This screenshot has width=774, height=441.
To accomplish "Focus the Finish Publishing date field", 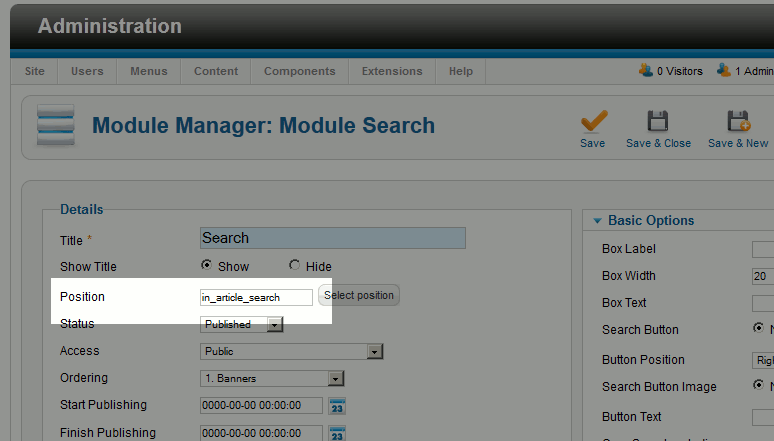I will pyautogui.click(x=261, y=433).
